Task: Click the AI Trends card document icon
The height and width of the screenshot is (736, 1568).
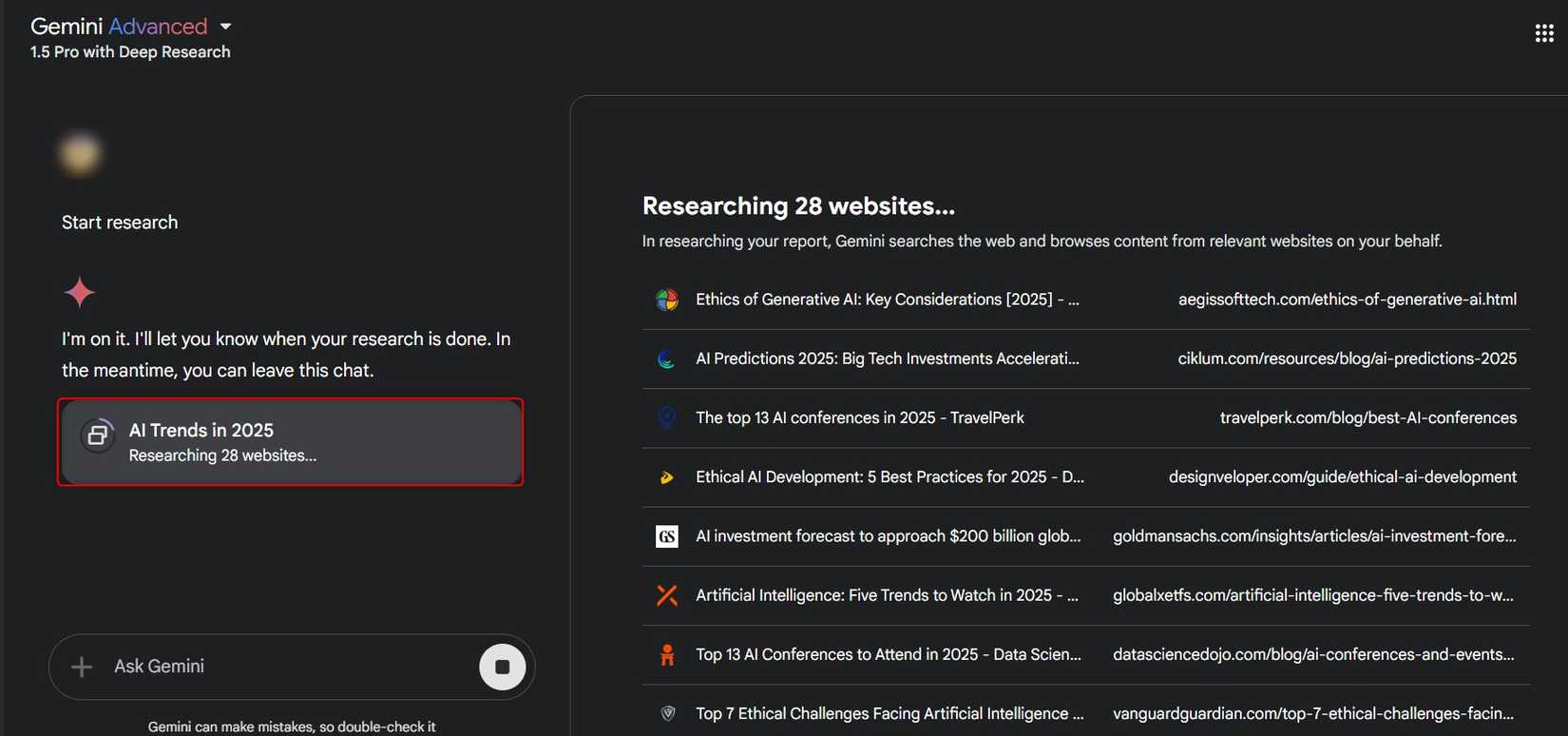Action: coord(97,436)
